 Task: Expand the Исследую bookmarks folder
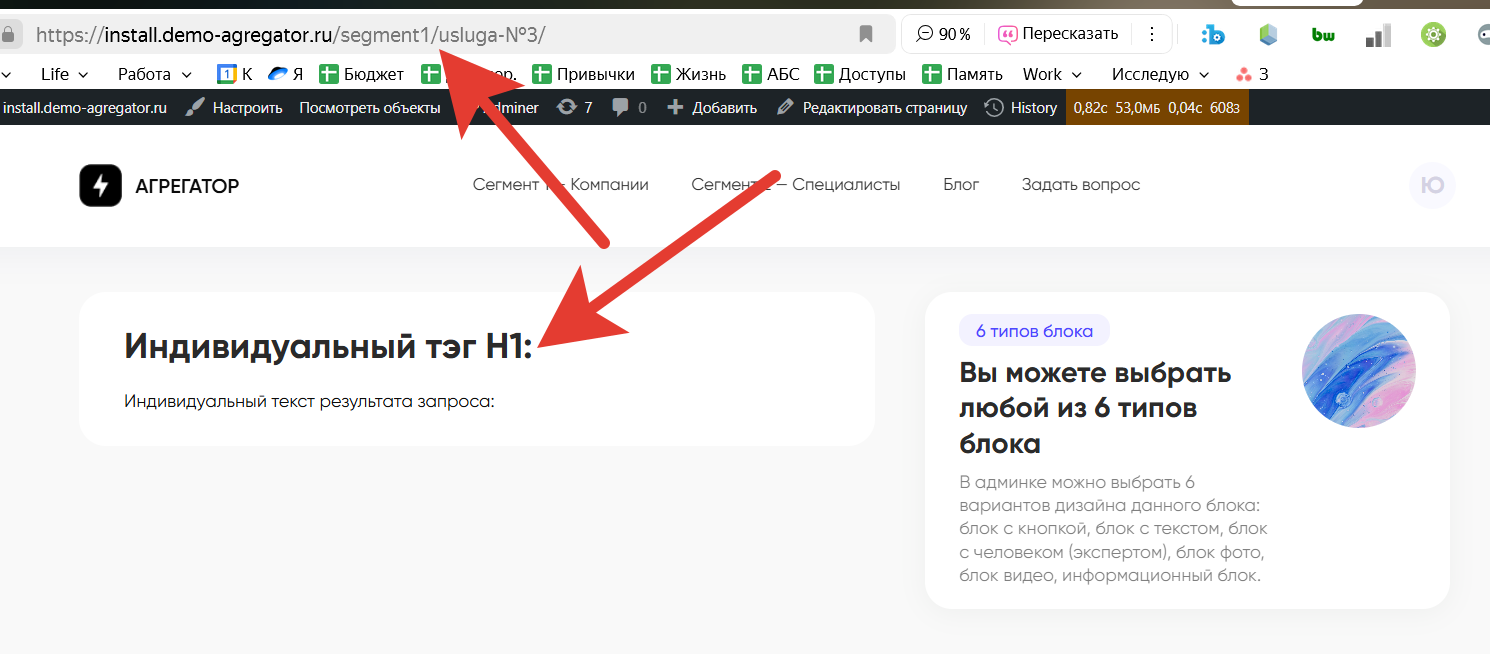(x=1160, y=74)
